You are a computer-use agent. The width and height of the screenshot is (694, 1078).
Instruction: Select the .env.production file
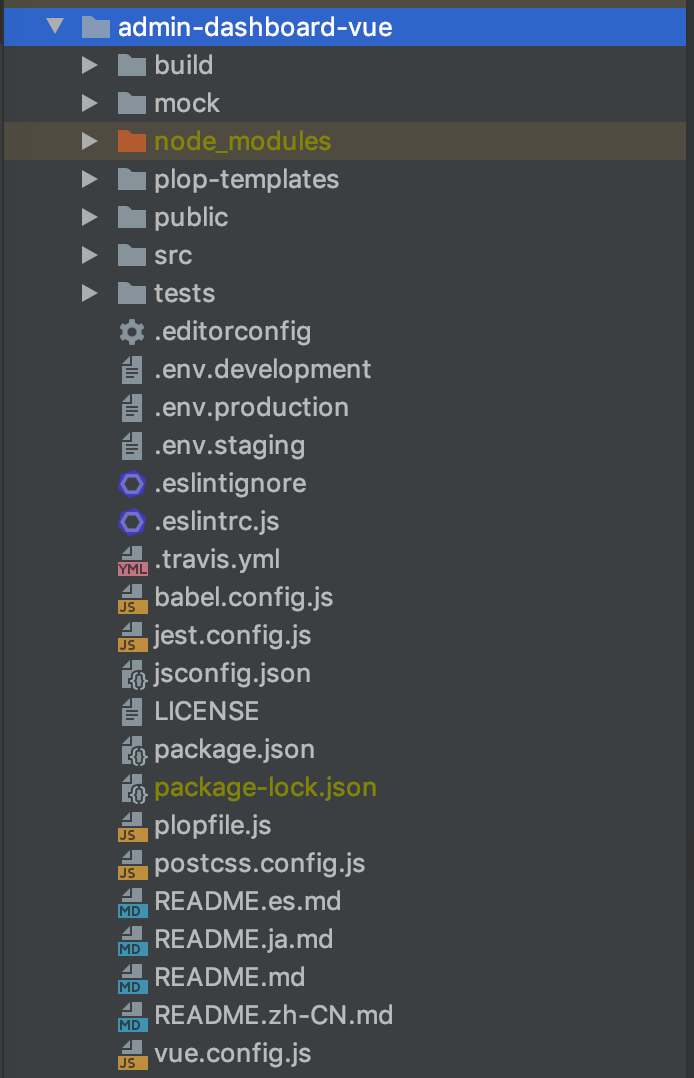(x=251, y=408)
